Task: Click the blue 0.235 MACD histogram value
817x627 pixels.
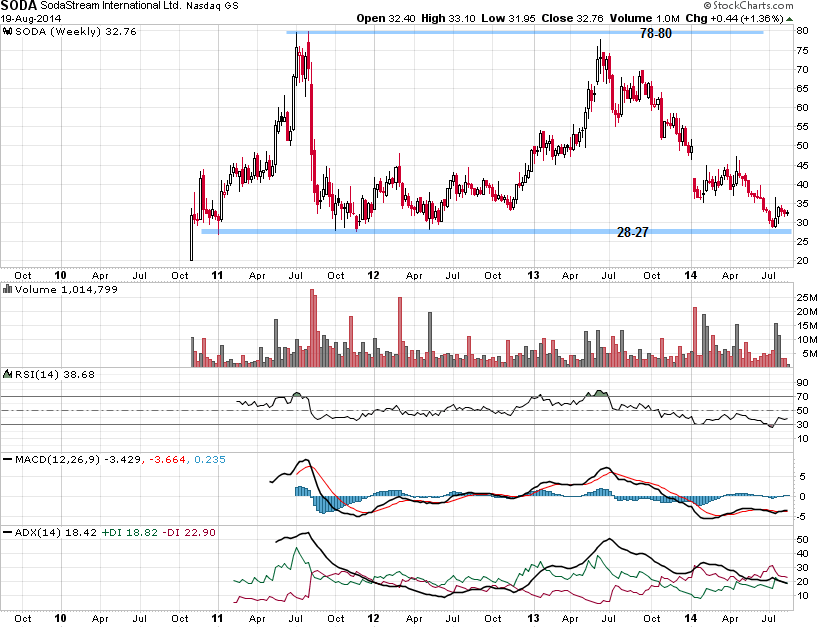Action: pos(210,460)
